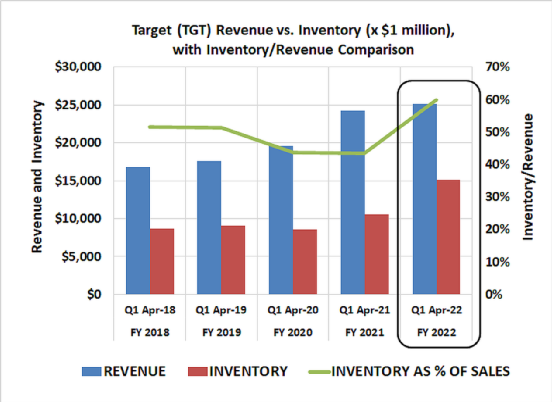This screenshot has width=552, height=402.
Task: Select the blue REVENUE legend swatch
Action: (92, 372)
